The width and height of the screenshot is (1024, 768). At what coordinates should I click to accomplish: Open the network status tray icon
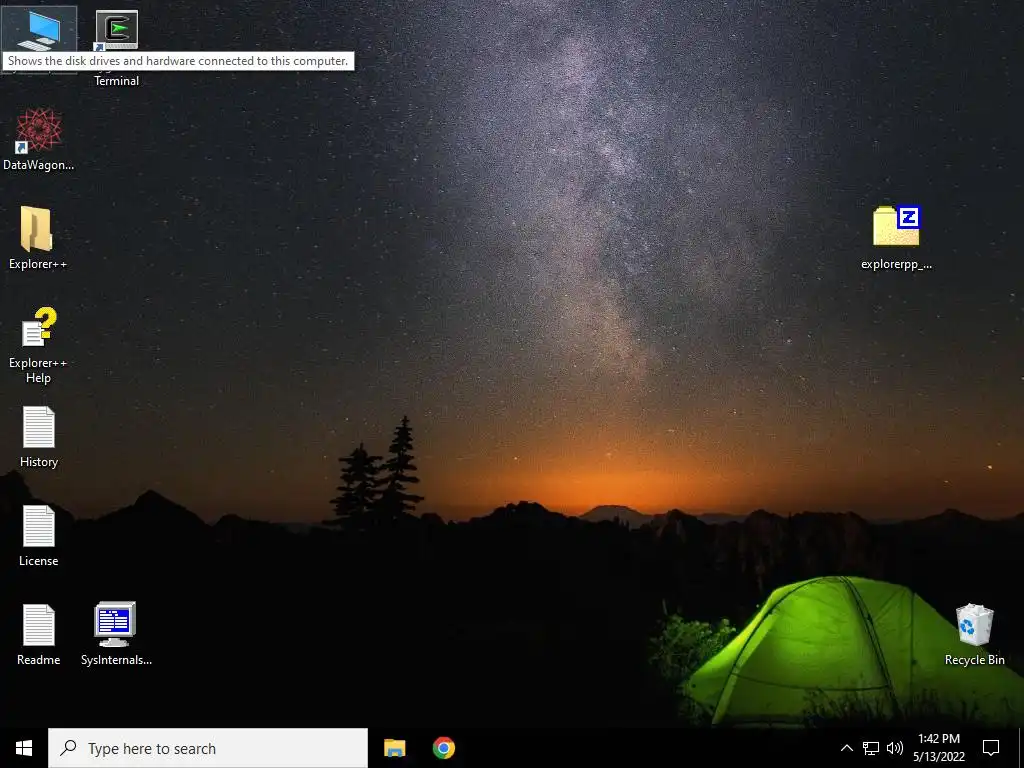[x=871, y=748]
